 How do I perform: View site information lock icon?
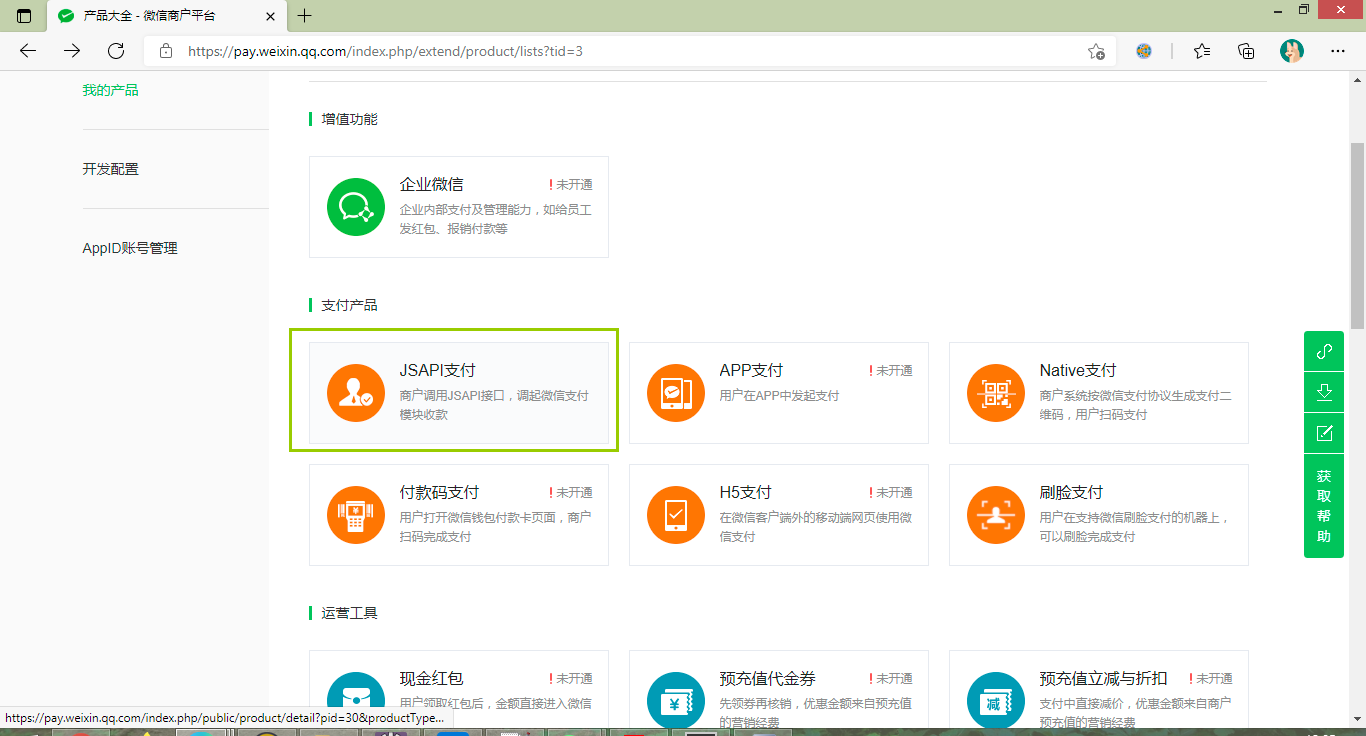166,51
